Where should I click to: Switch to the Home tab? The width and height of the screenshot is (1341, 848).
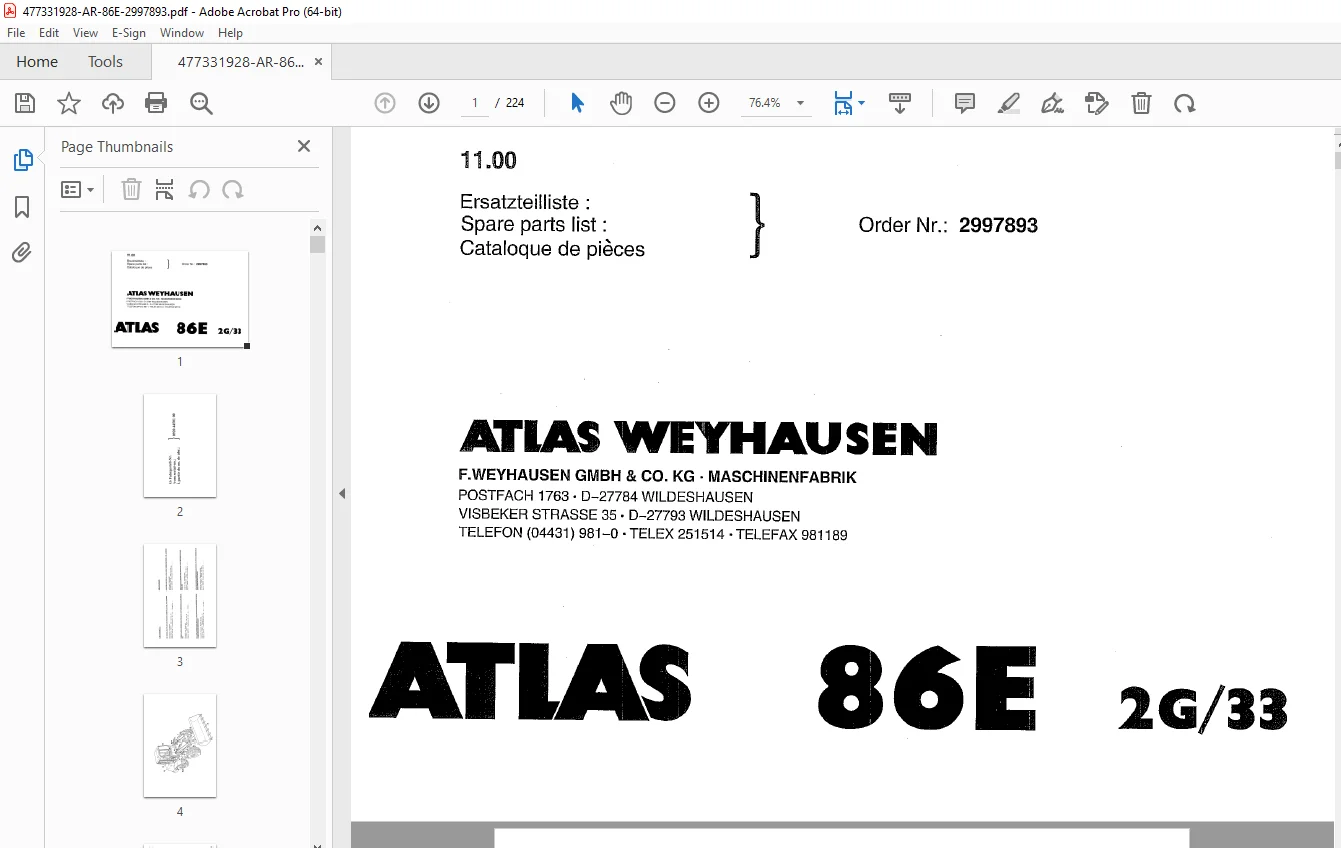37,62
